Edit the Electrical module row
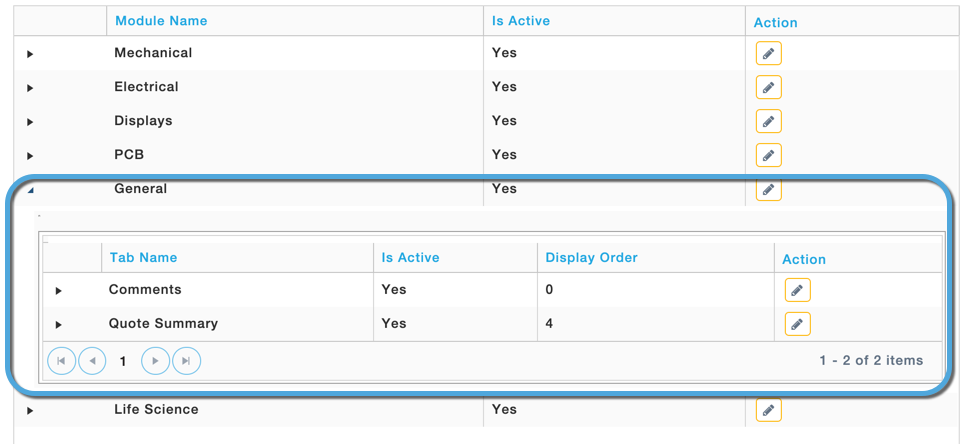Viewport: 967px width, 444px height. (768, 88)
